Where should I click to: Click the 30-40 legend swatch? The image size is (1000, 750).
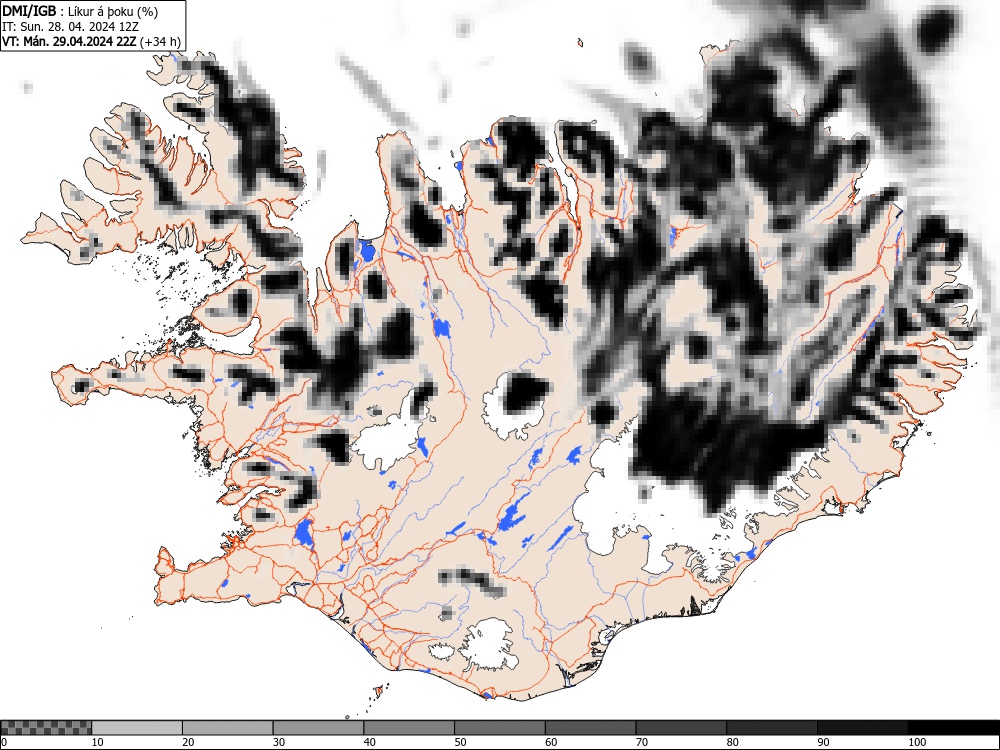pos(318,728)
